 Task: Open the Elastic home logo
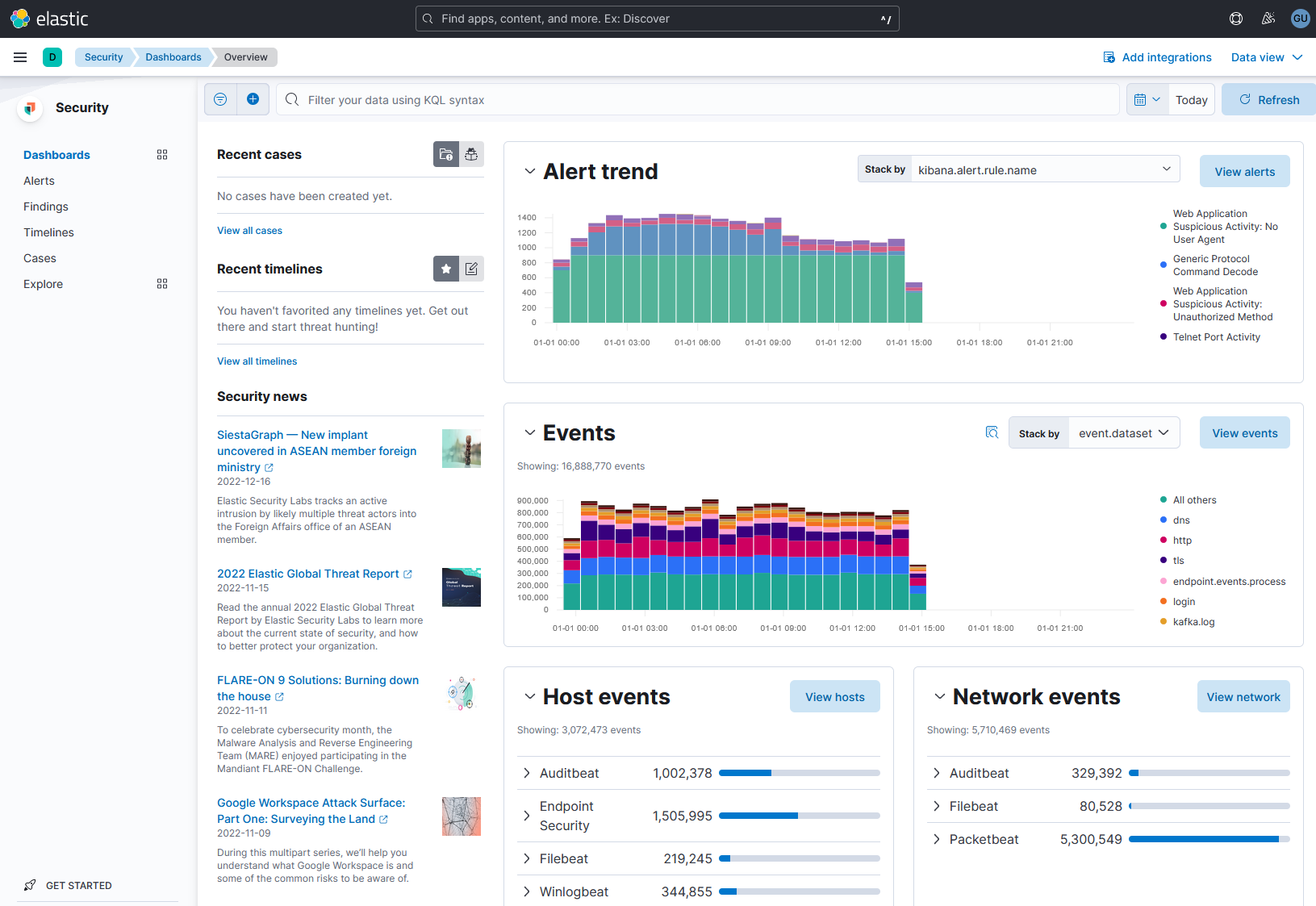tap(49, 19)
